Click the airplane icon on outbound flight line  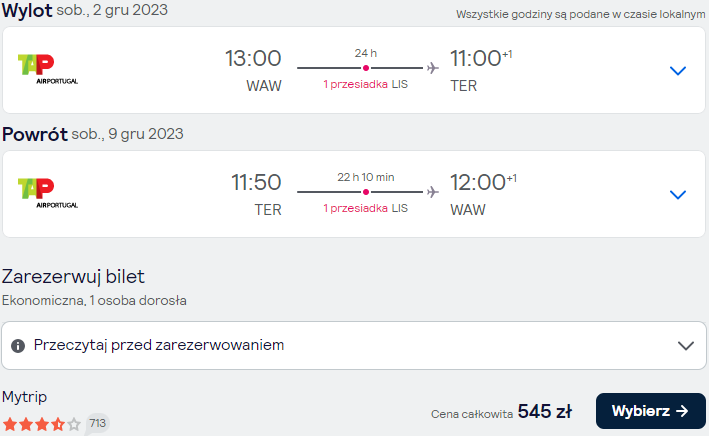432,68
